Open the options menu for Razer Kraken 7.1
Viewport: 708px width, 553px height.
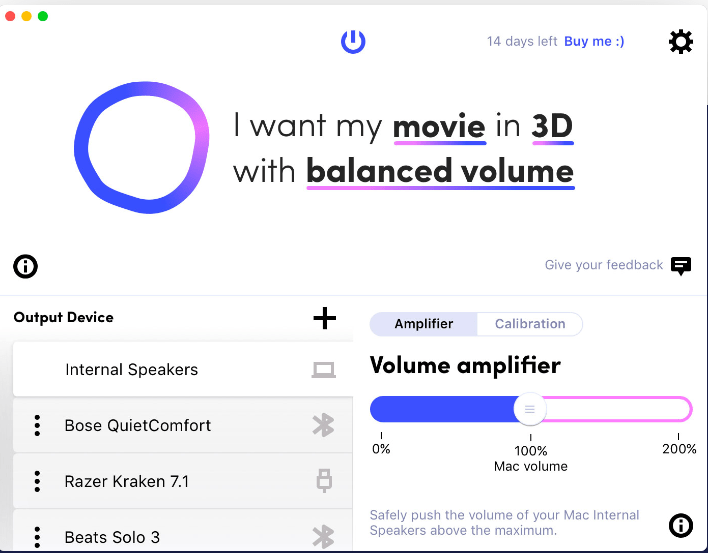[x=37, y=481]
